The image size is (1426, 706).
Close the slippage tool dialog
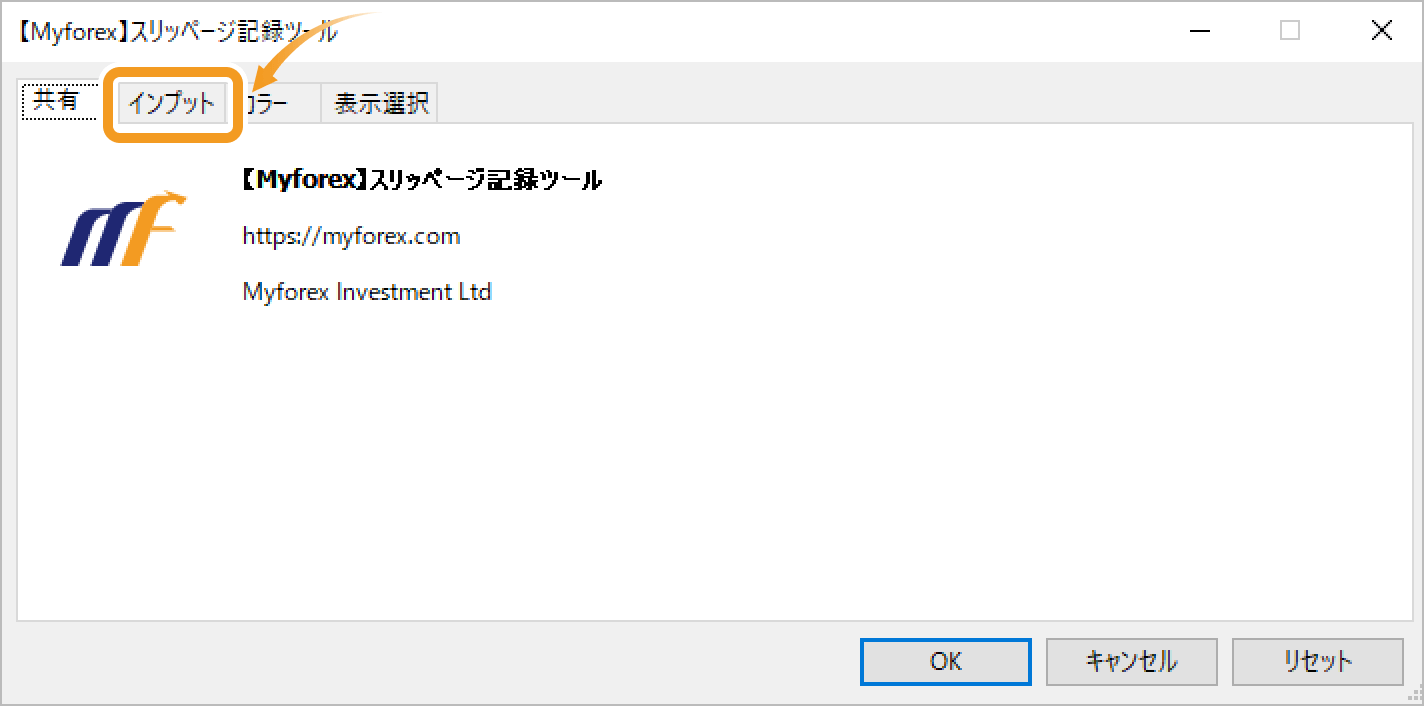tap(1381, 30)
